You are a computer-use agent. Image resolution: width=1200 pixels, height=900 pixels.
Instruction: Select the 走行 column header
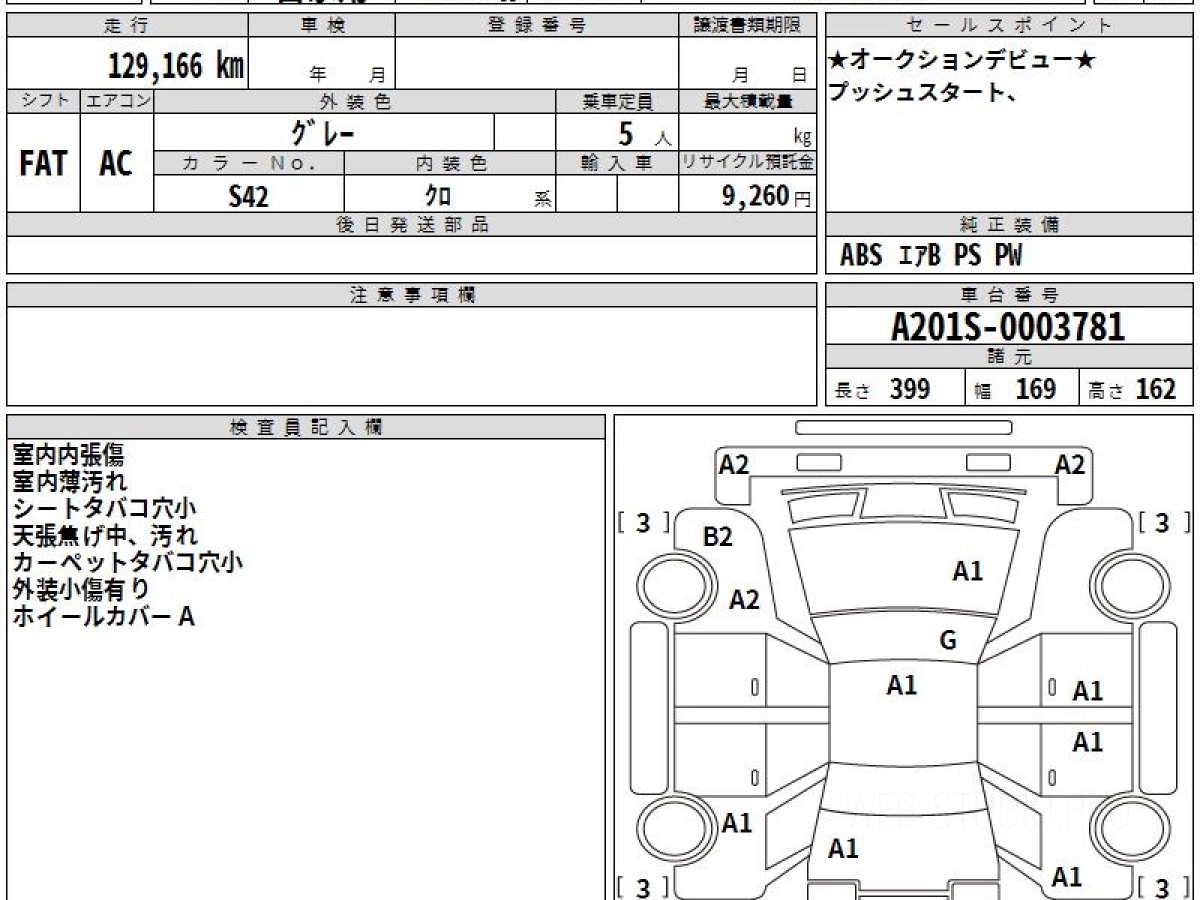(x=126, y=26)
